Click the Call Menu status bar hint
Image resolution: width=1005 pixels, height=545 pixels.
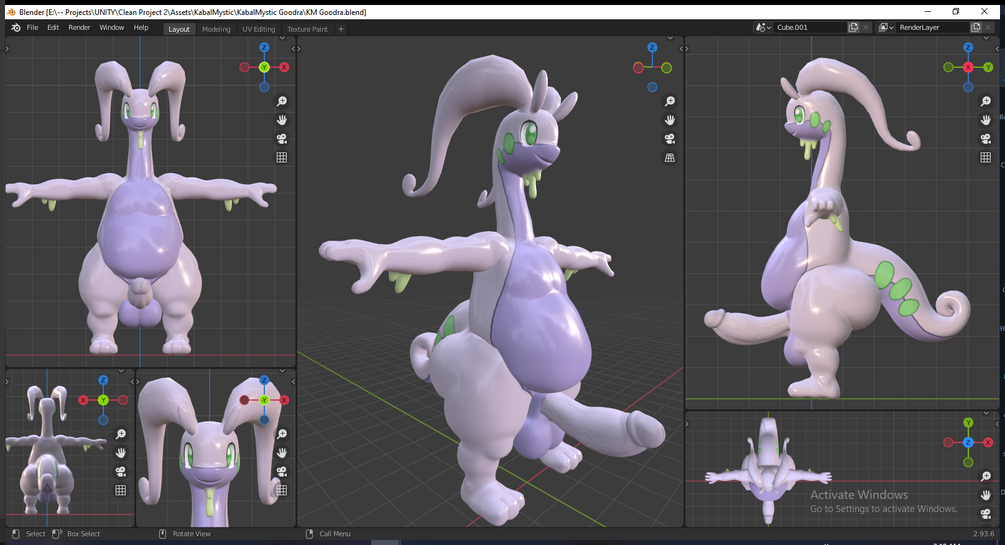[x=335, y=533]
